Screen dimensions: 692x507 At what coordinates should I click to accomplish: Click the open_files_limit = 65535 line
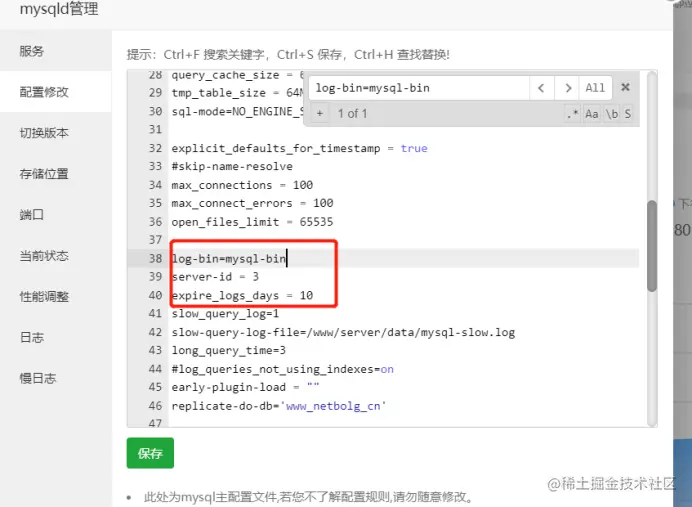coord(252,222)
